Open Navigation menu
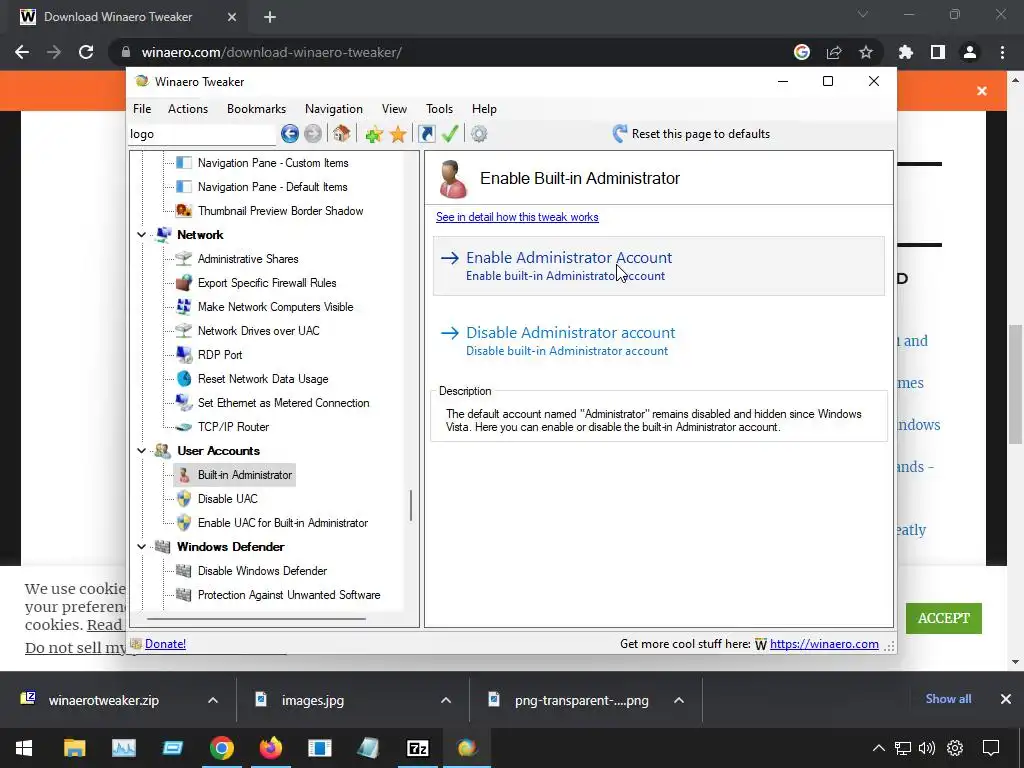Viewport: 1024px width, 768px height. pyautogui.click(x=334, y=109)
